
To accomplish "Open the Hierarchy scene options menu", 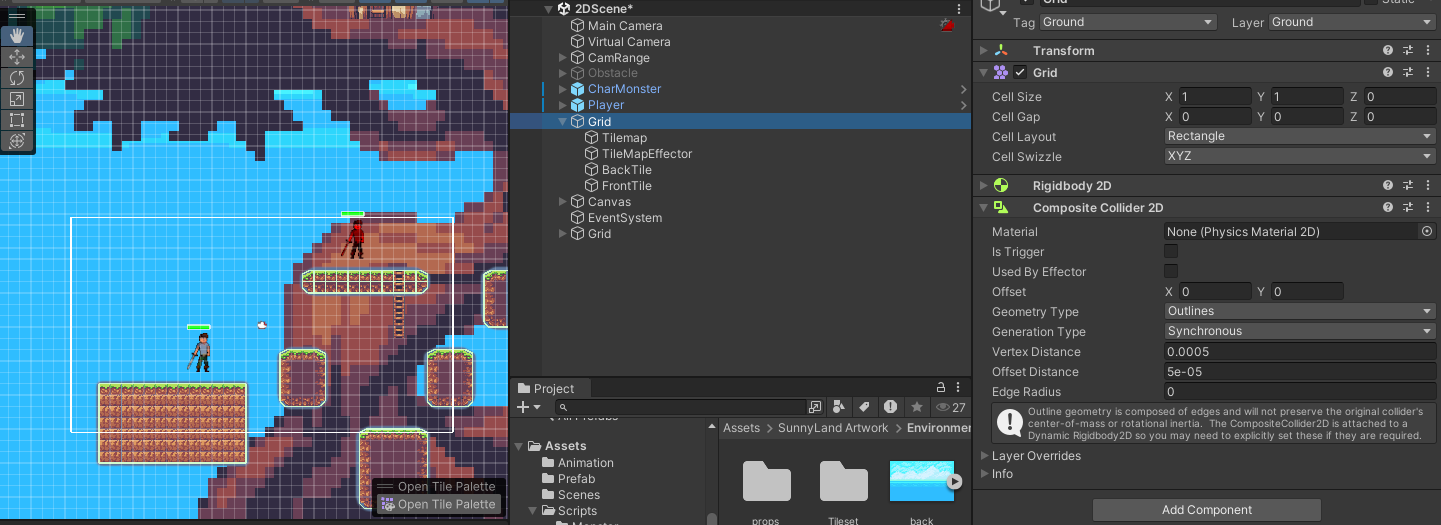I will click(x=959, y=8).
